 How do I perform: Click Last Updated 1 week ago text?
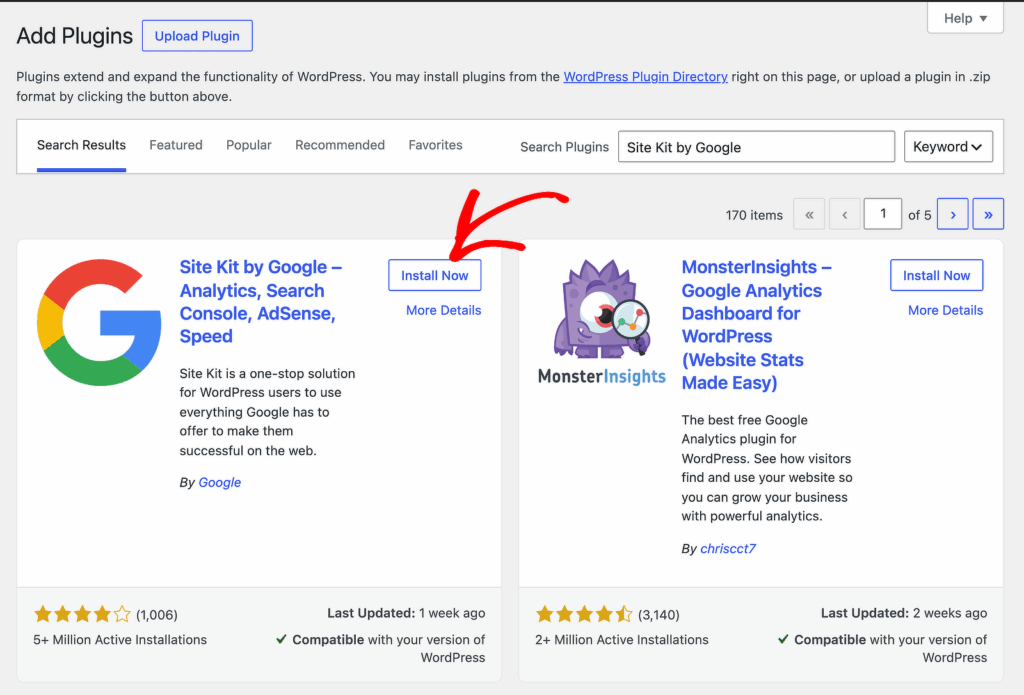coord(406,613)
